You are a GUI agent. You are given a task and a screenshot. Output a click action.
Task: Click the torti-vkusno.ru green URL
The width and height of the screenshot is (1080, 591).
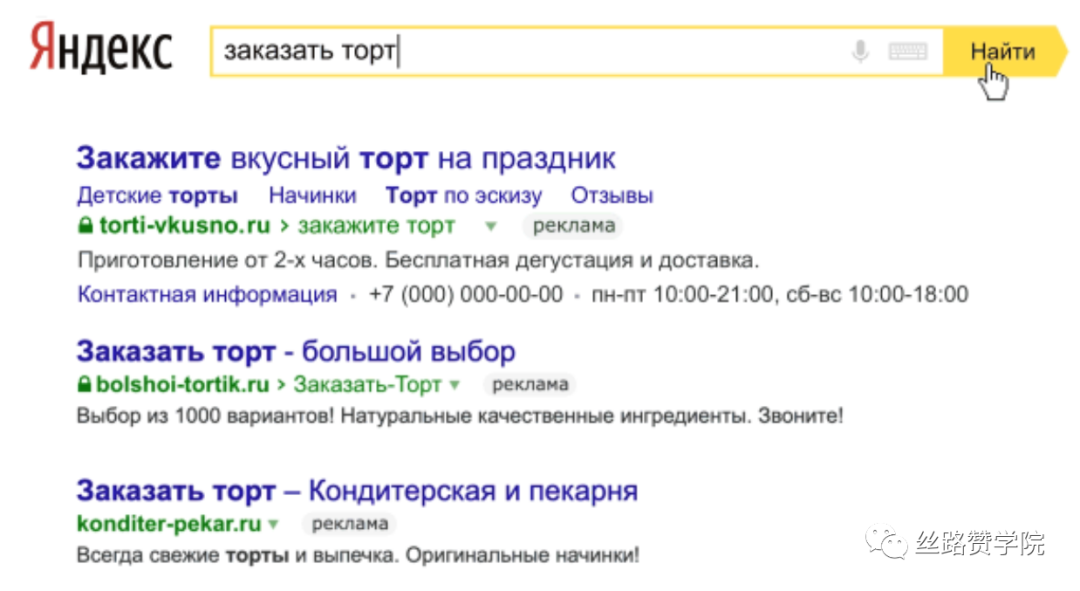pyautogui.click(x=185, y=225)
